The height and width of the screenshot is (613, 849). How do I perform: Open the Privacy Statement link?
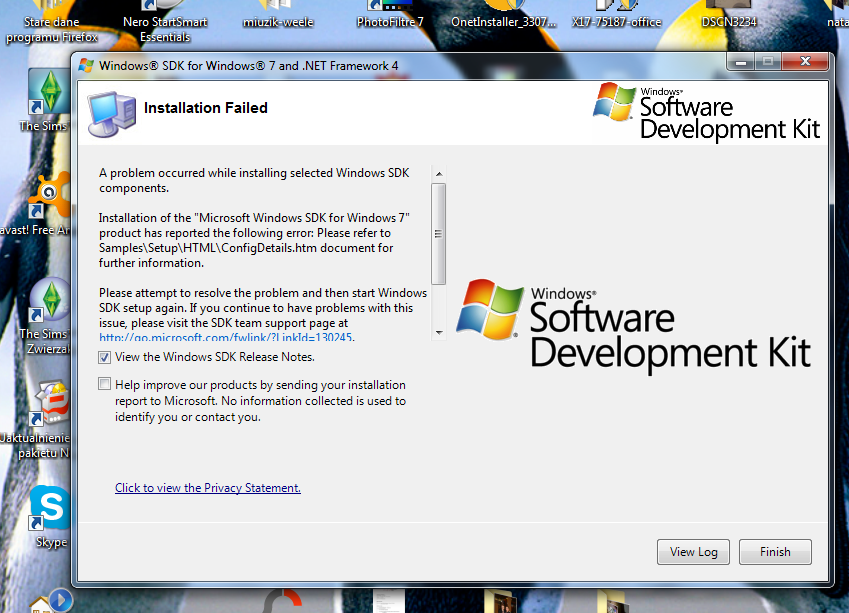point(208,488)
